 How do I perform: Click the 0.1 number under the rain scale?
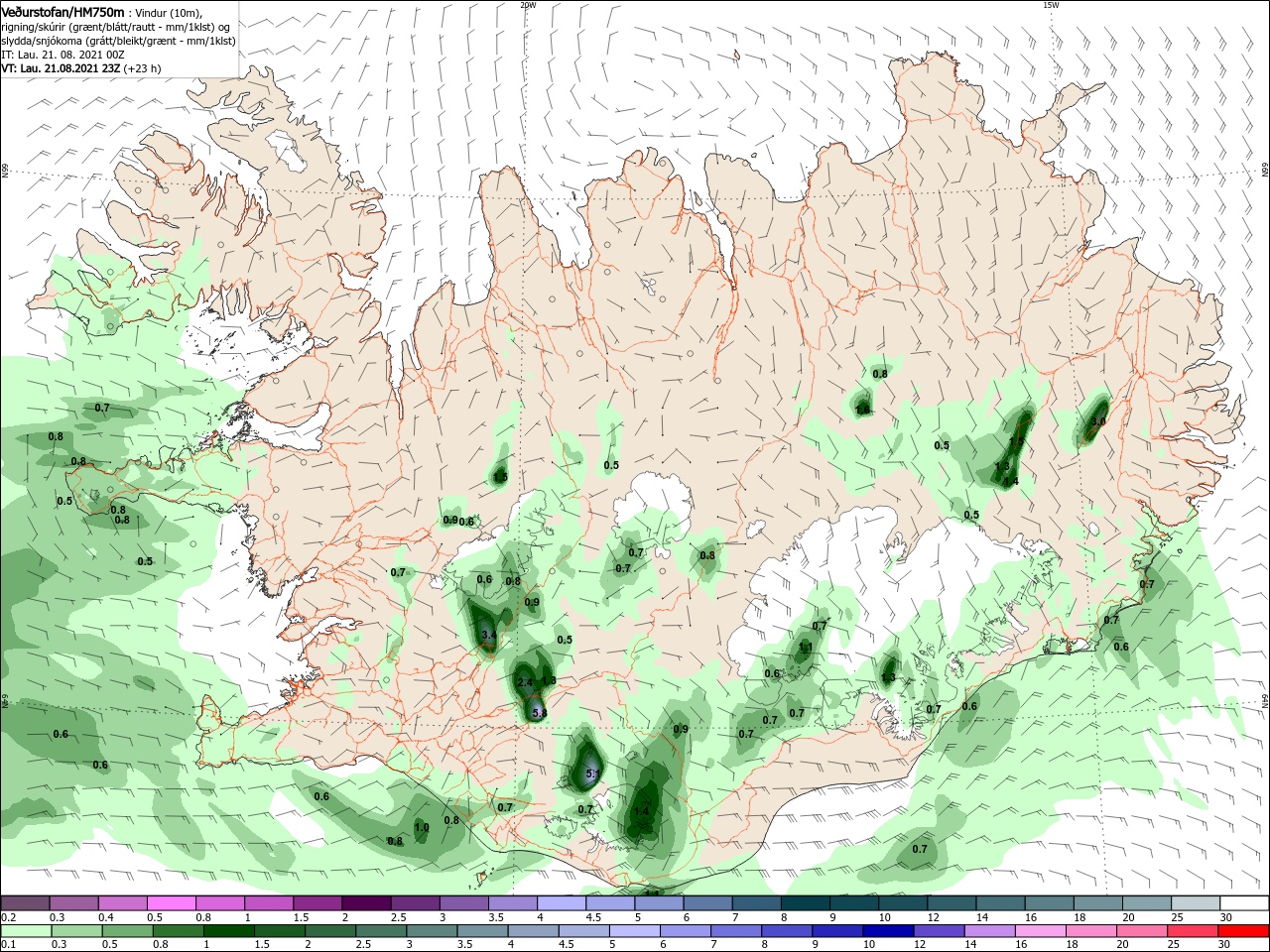pos(8,944)
